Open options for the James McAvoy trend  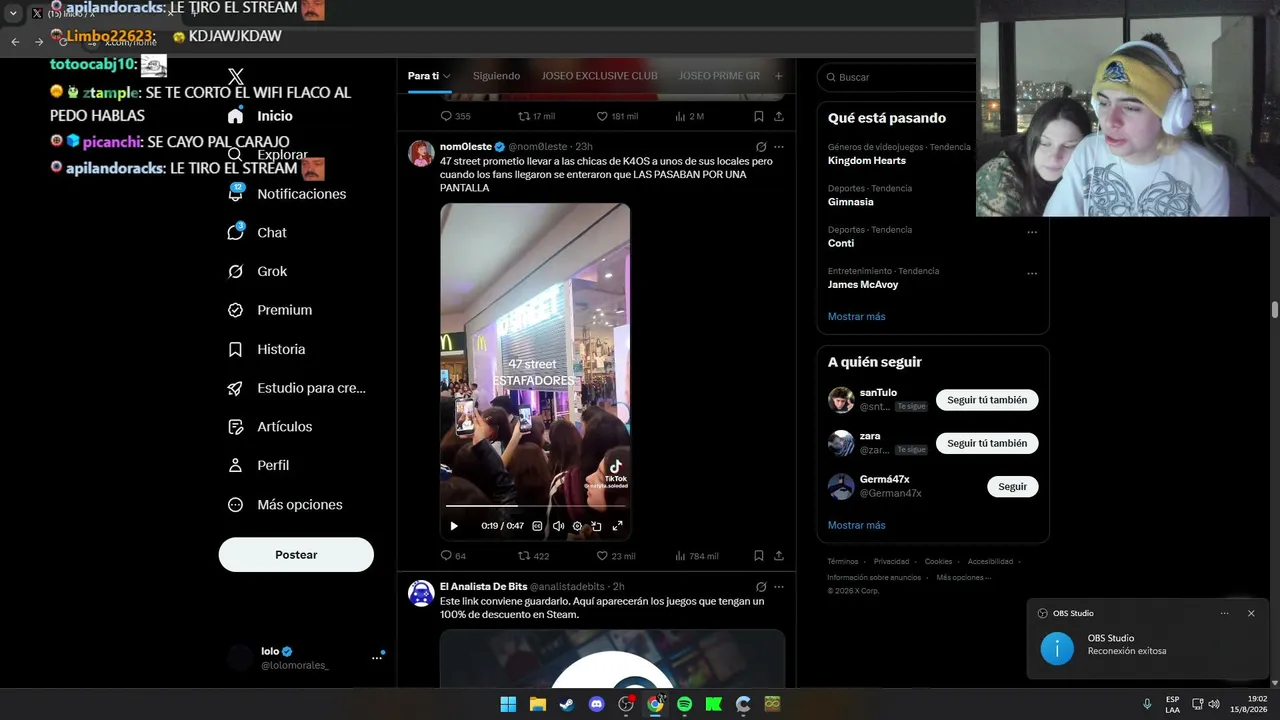[1032, 273]
